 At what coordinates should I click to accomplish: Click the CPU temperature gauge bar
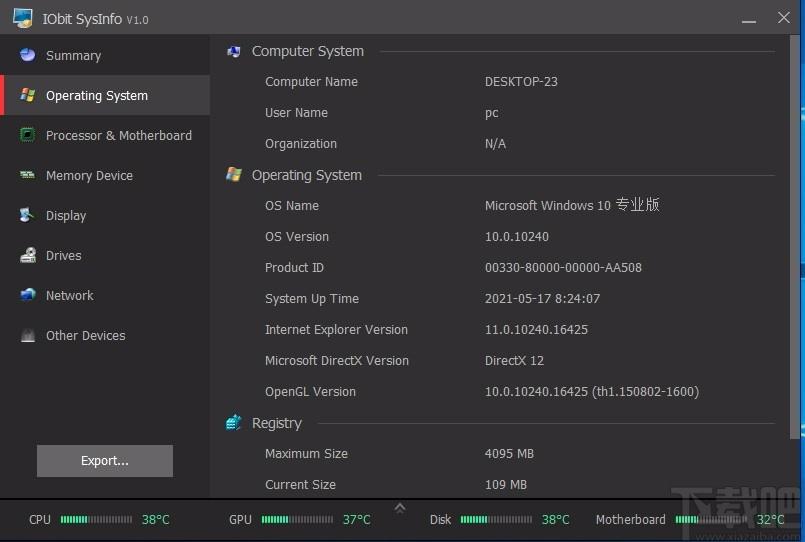coord(96,520)
